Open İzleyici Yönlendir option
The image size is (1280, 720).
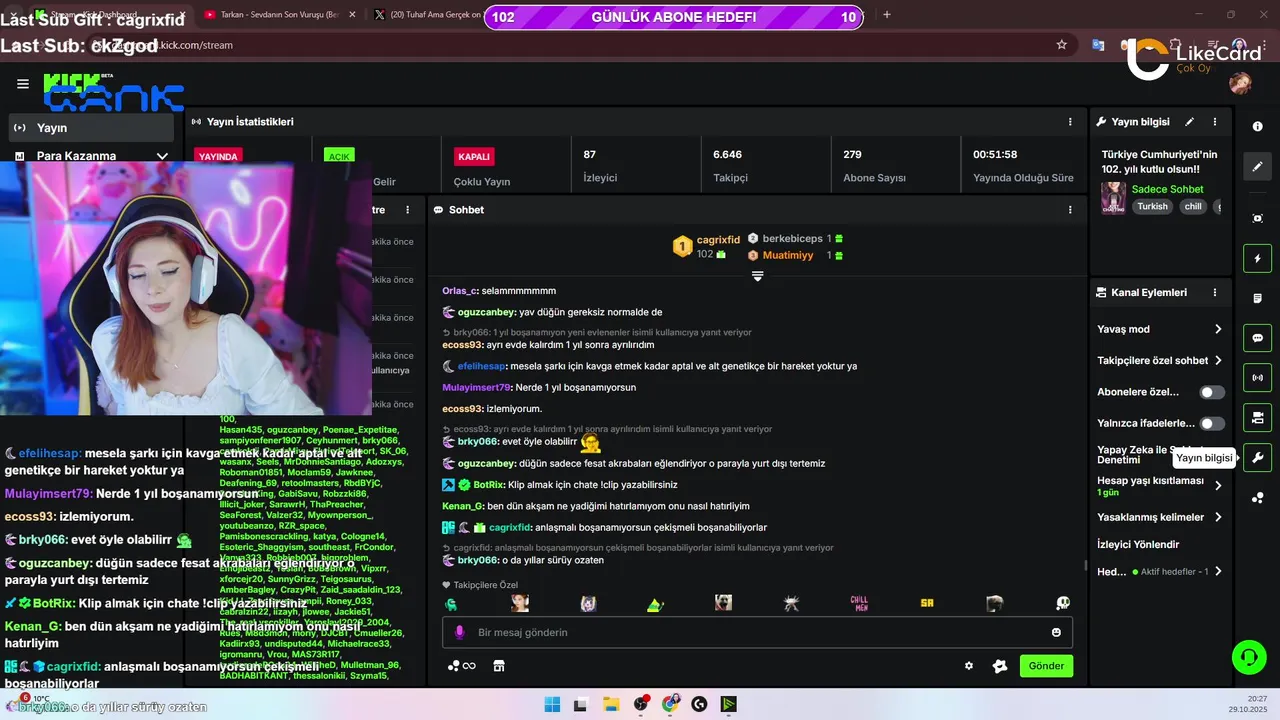(1138, 545)
